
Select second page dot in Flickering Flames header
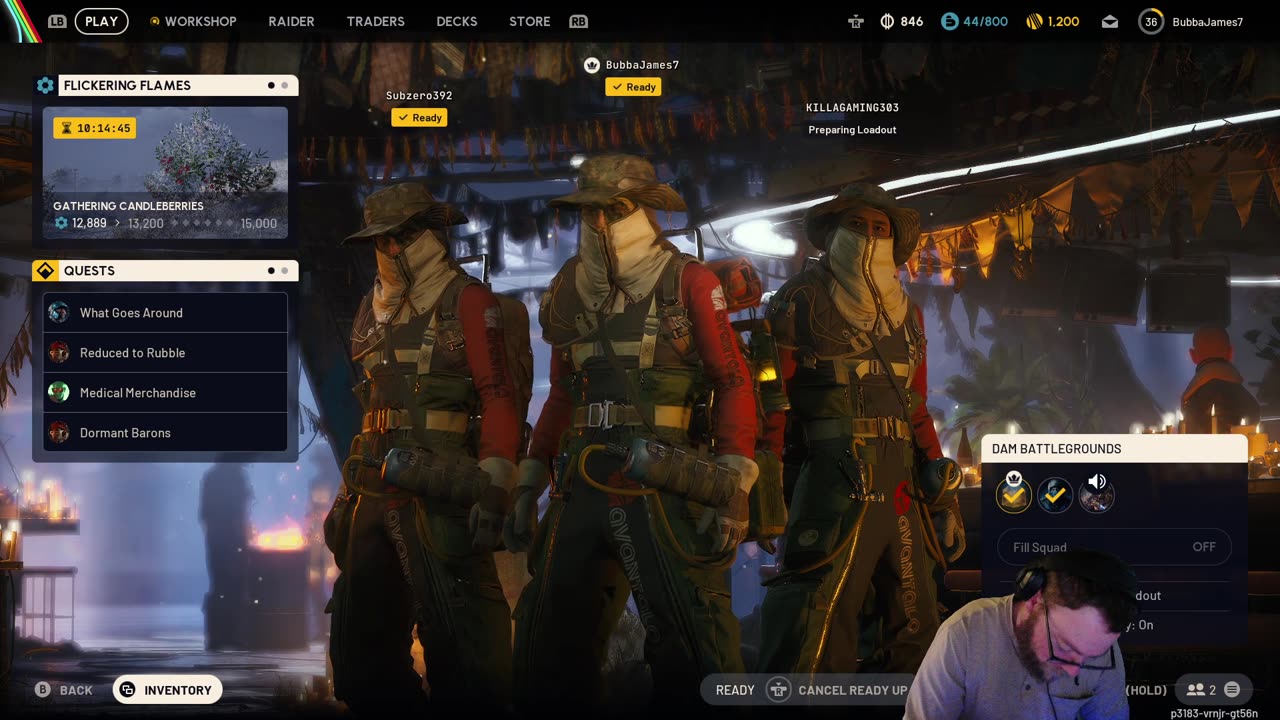[284, 86]
